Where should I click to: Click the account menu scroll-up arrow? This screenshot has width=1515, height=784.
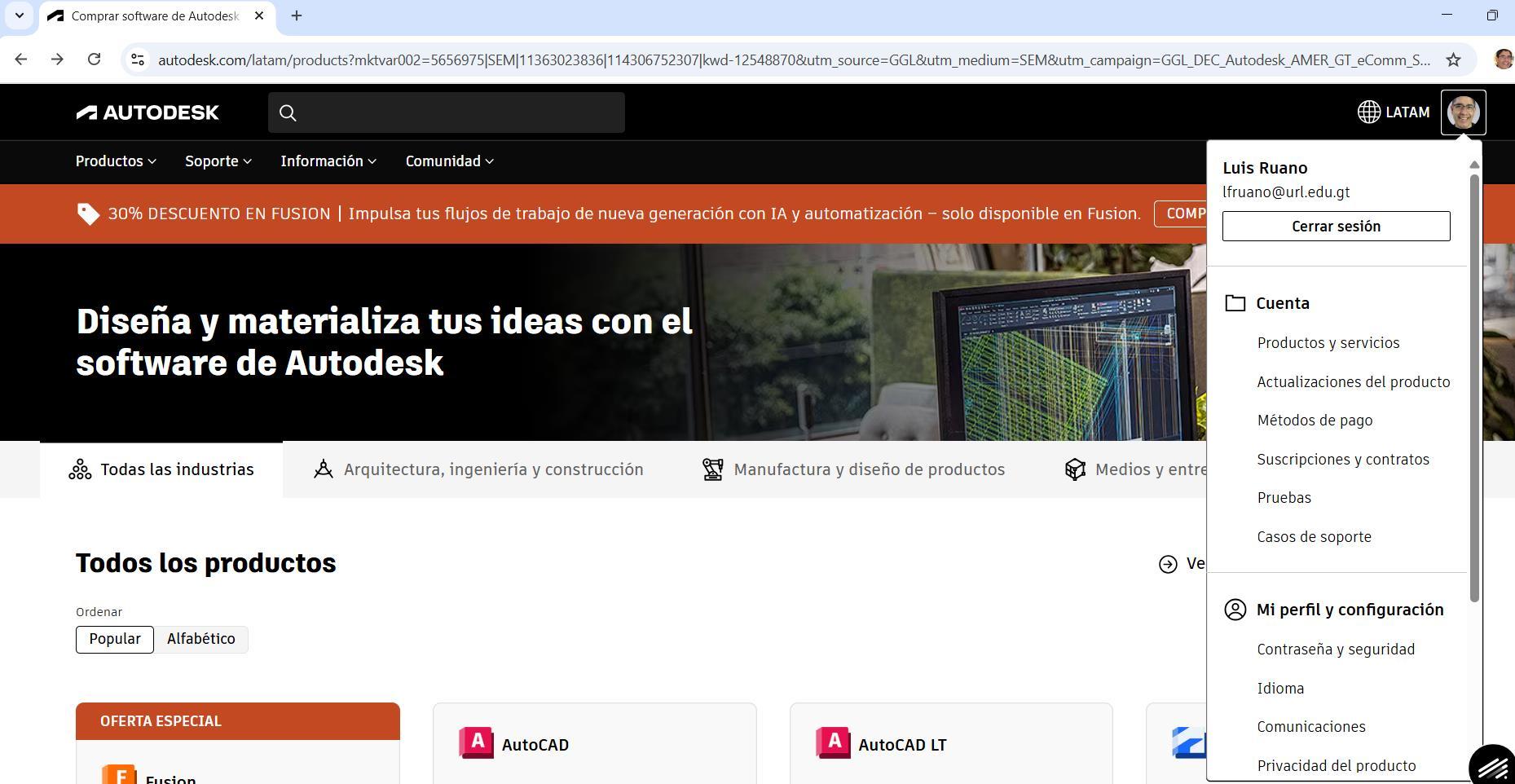click(x=1473, y=165)
